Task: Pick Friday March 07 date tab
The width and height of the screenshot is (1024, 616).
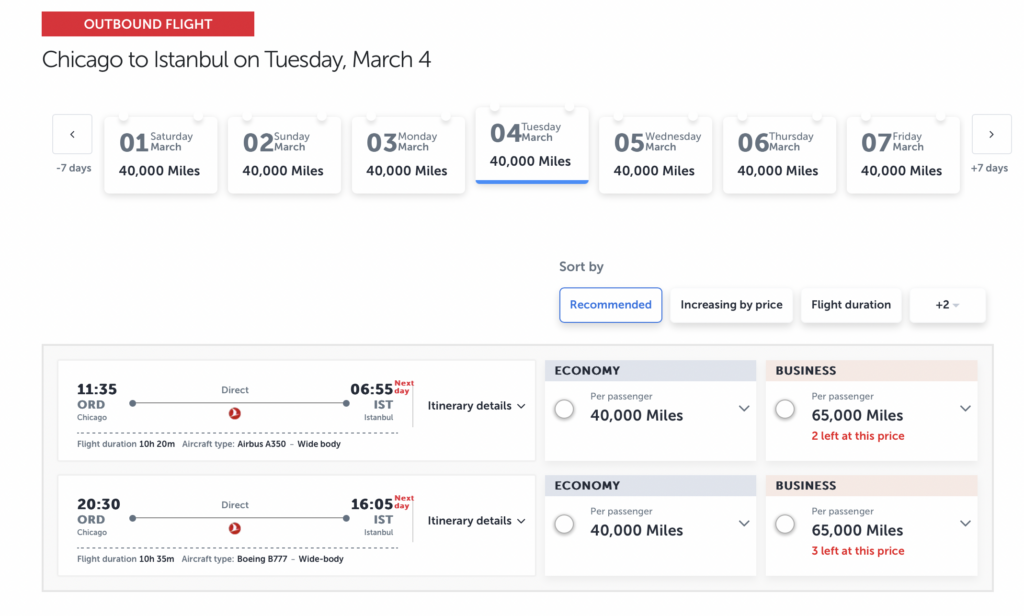Action: (x=902, y=155)
